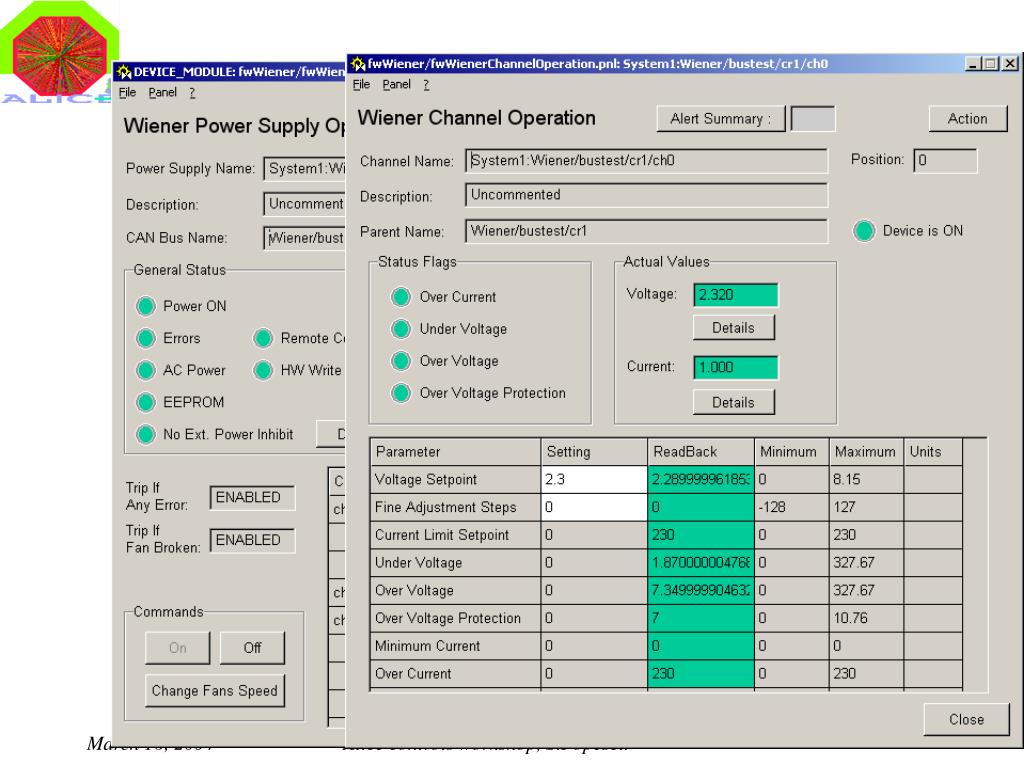Image resolution: width=1024 pixels, height=768 pixels.
Task: Click the EEPROM status indicator
Action: 146,402
